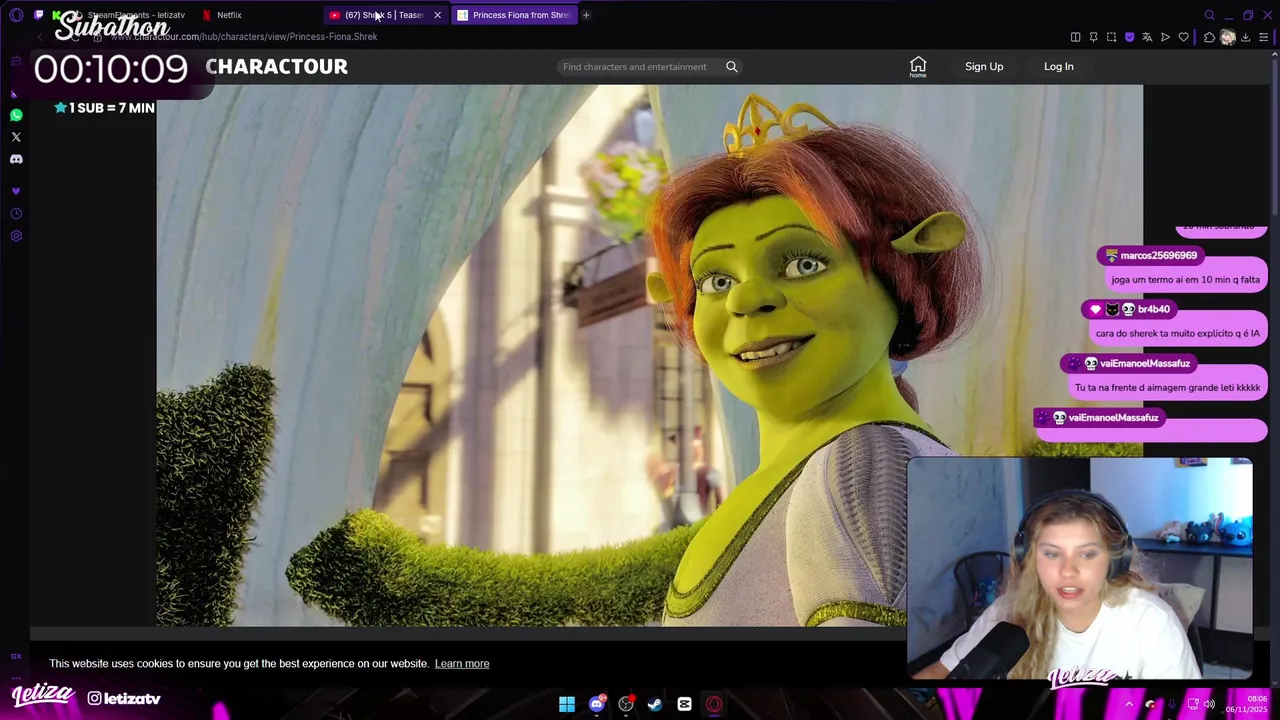Image resolution: width=1280 pixels, height=720 pixels.
Task: Click the microphone icon in system tray
Action: [x=1171, y=704]
